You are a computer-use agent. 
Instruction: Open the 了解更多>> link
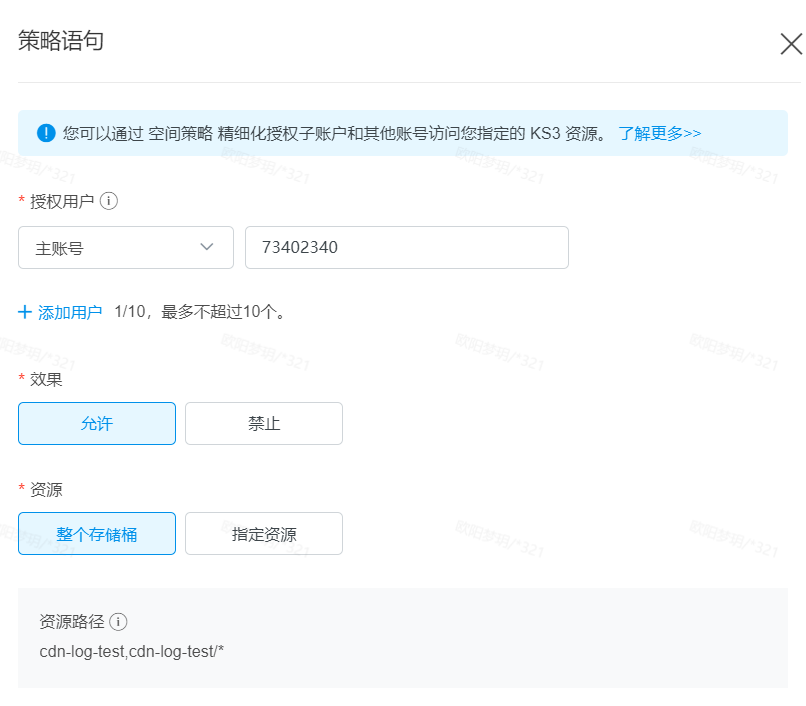tap(659, 133)
